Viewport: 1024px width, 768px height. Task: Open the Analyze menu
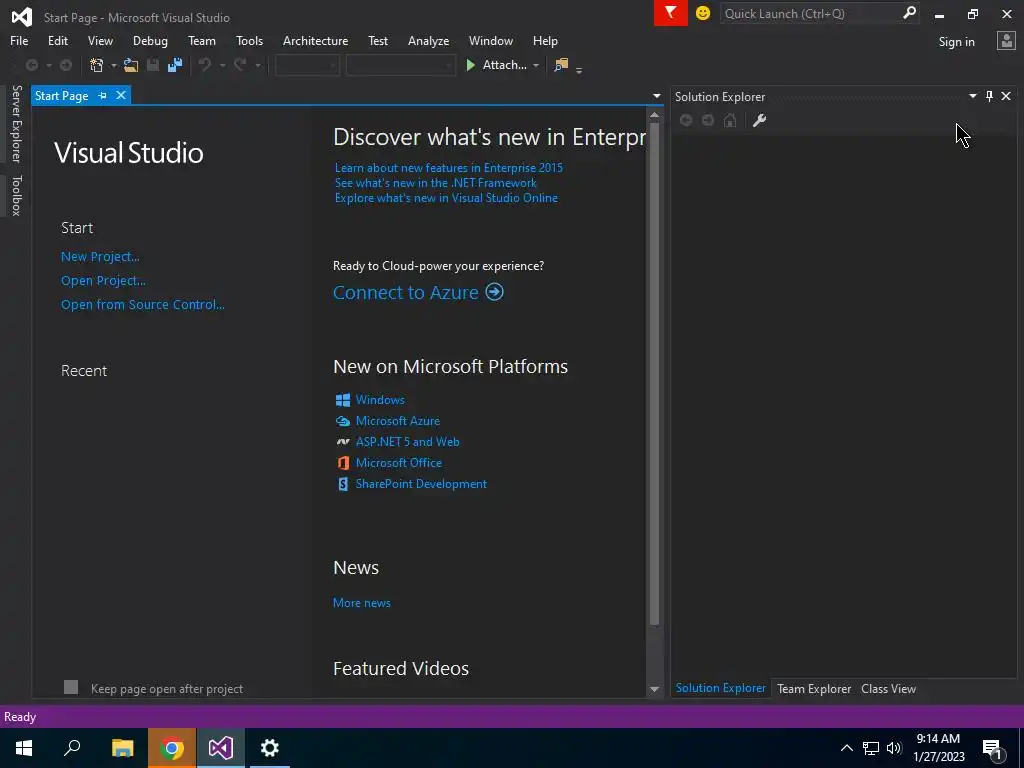428,40
